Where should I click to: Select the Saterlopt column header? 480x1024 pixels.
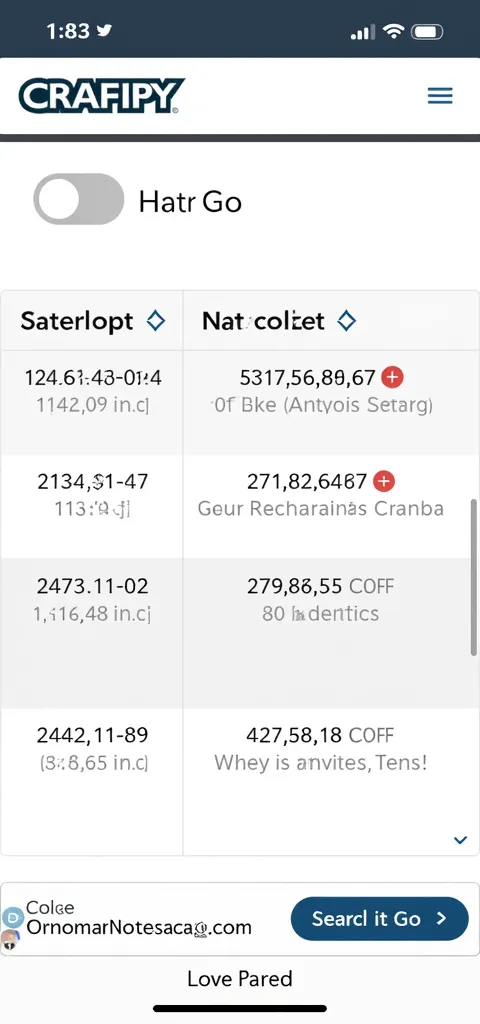(92, 321)
